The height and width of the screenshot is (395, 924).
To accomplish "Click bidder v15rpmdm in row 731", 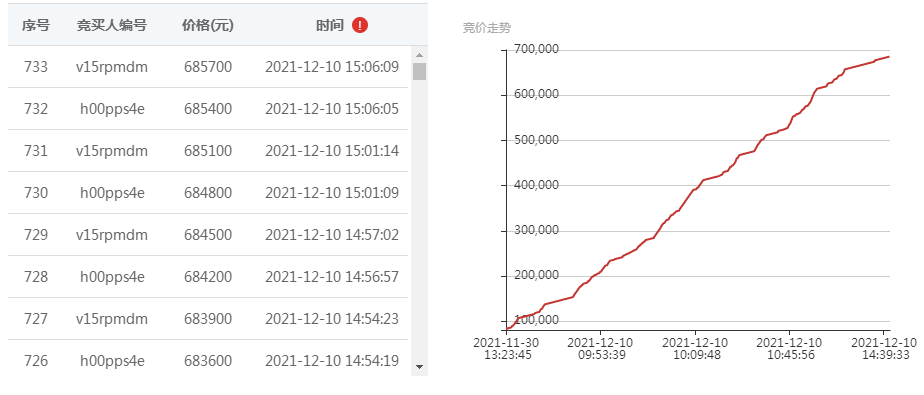I will pos(112,151).
